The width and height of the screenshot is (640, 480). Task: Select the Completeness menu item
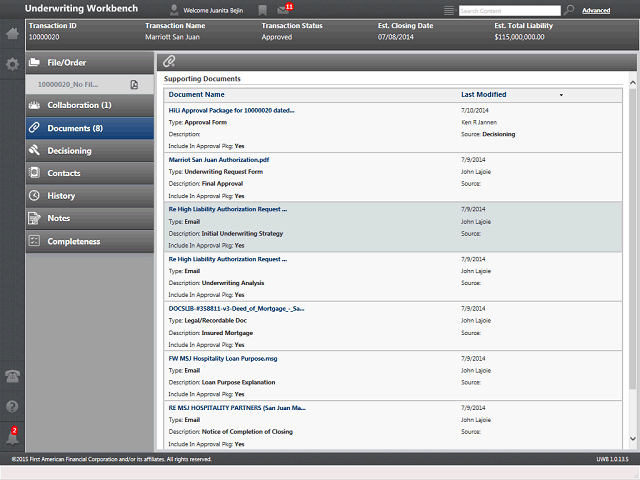pyautogui.click(x=90, y=241)
